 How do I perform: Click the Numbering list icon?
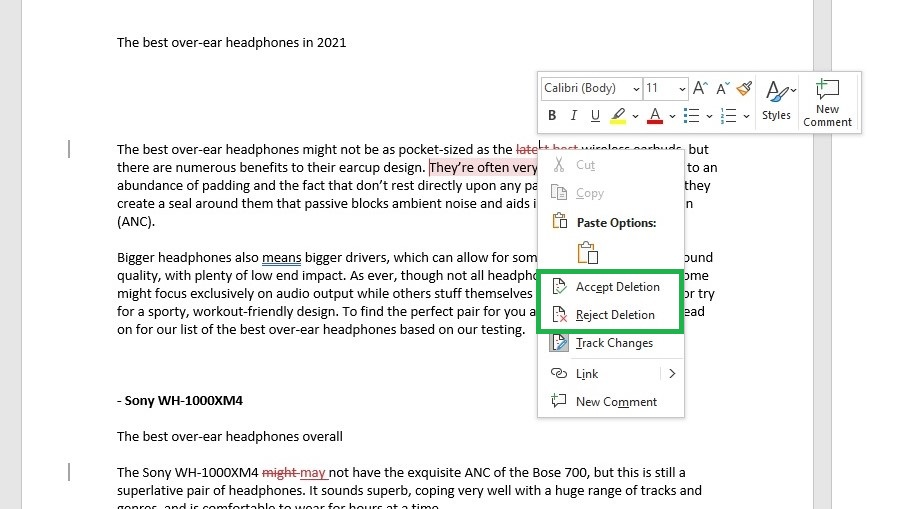click(728, 115)
